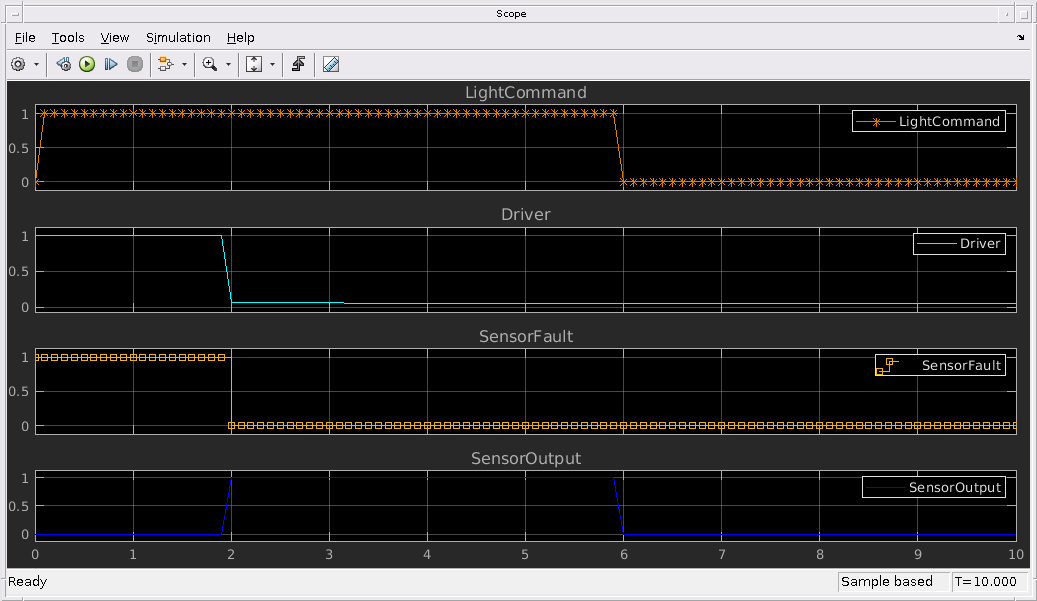1037x601 pixels.
Task: Click the highlight Simulink block icon
Action: (165, 64)
